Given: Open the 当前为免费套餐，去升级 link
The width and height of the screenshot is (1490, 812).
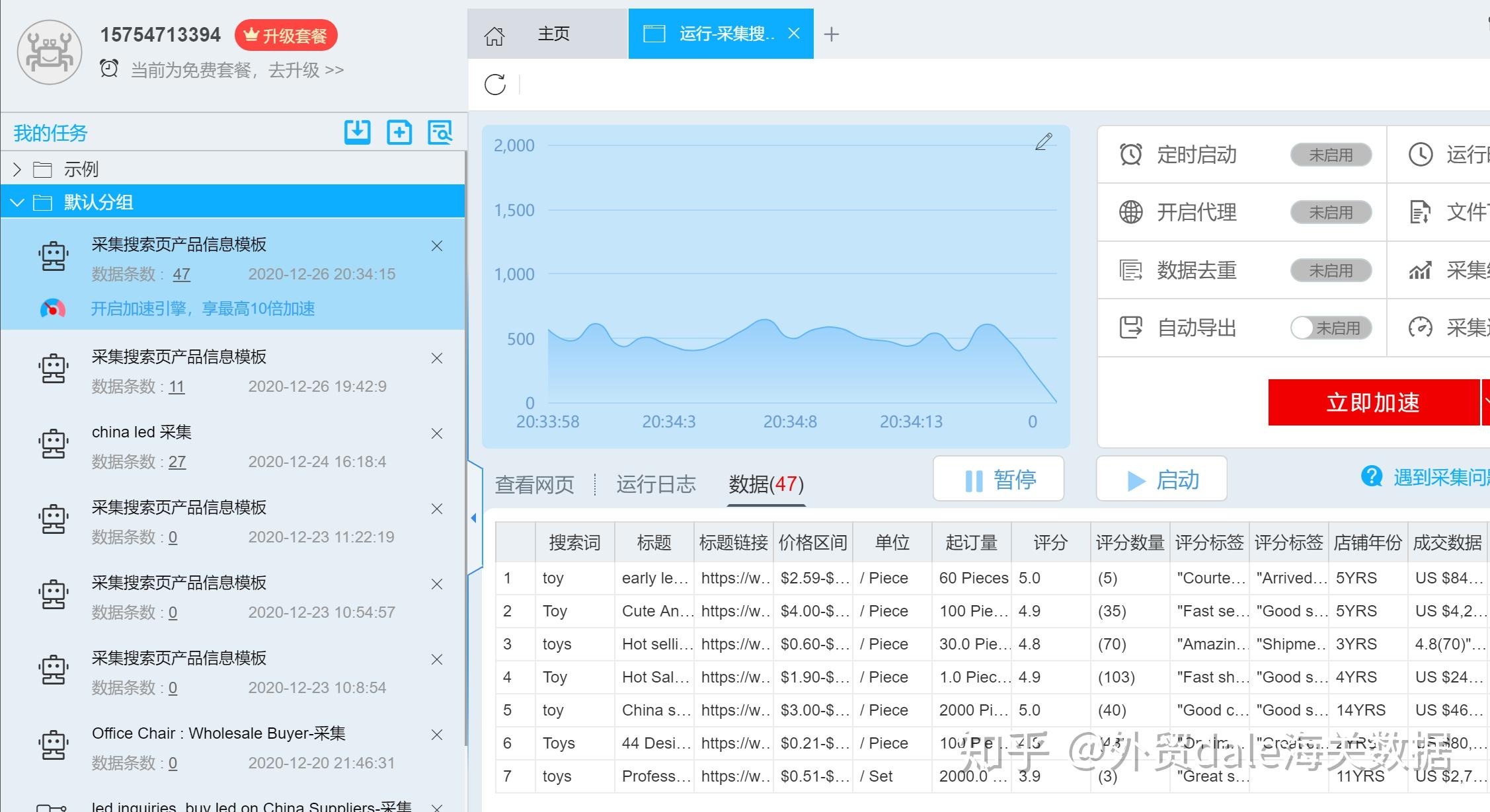Looking at the screenshot, I should (x=237, y=69).
